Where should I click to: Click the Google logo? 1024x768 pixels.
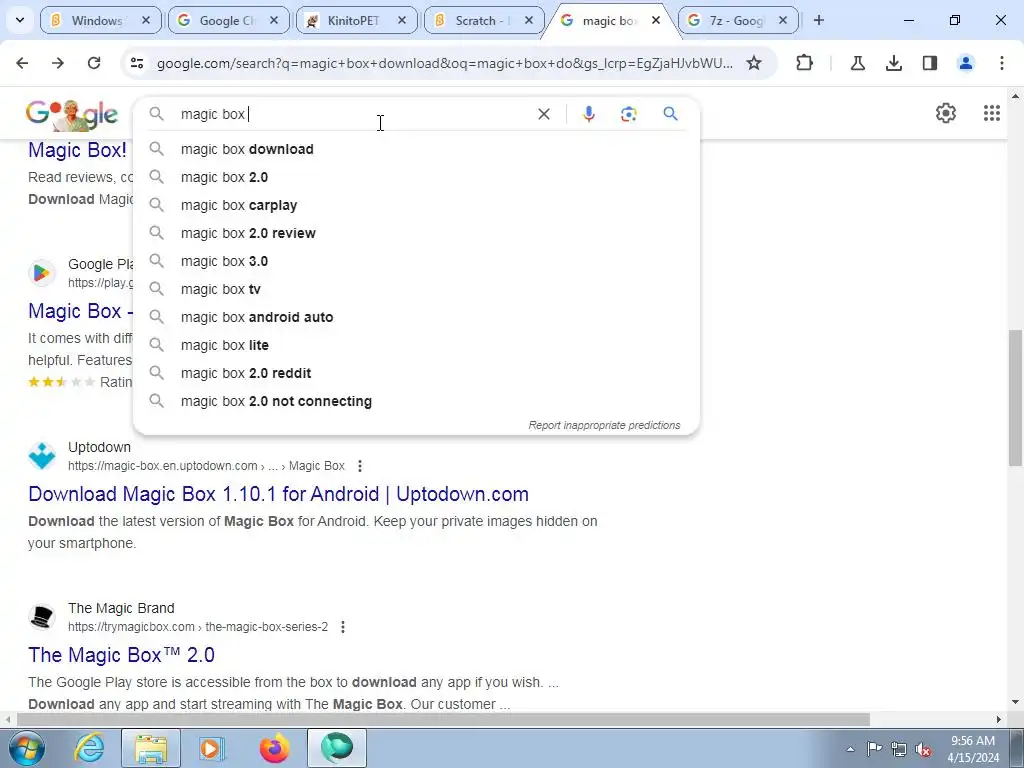click(72, 115)
